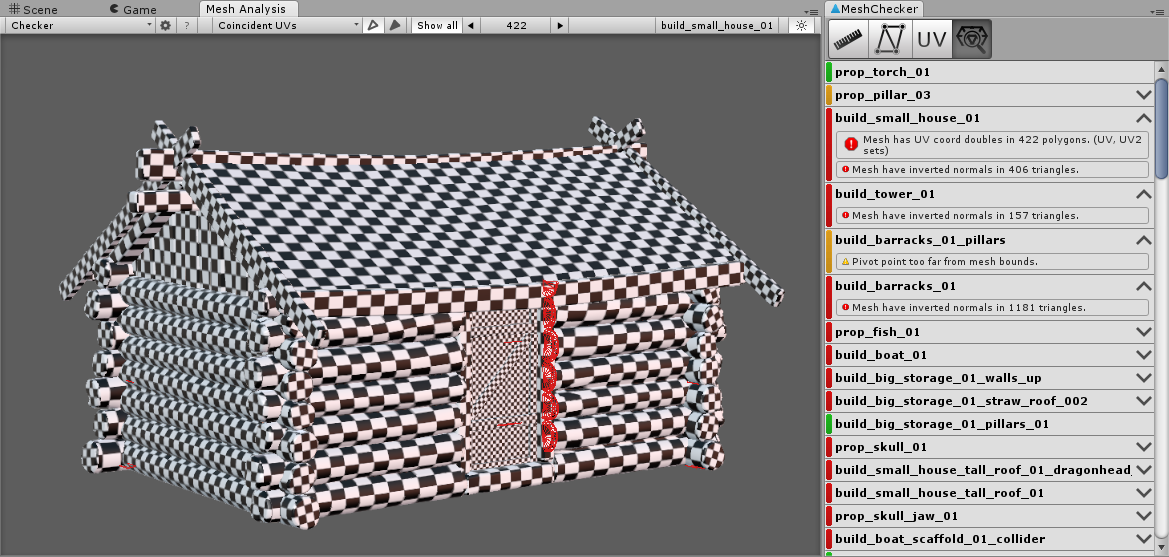The width and height of the screenshot is (1169, 557).
Task: Click the Show all button
Action: [x=437, y=25]
